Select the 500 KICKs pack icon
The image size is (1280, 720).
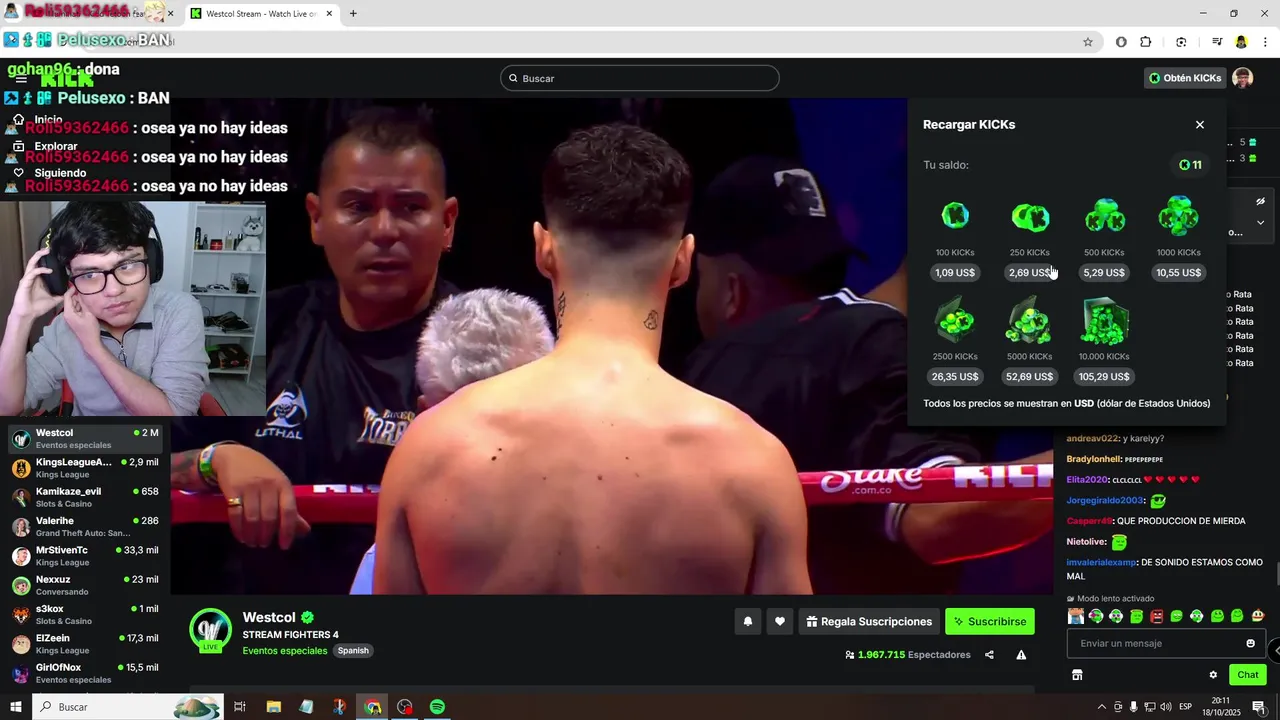click(x=1105, y=216)
